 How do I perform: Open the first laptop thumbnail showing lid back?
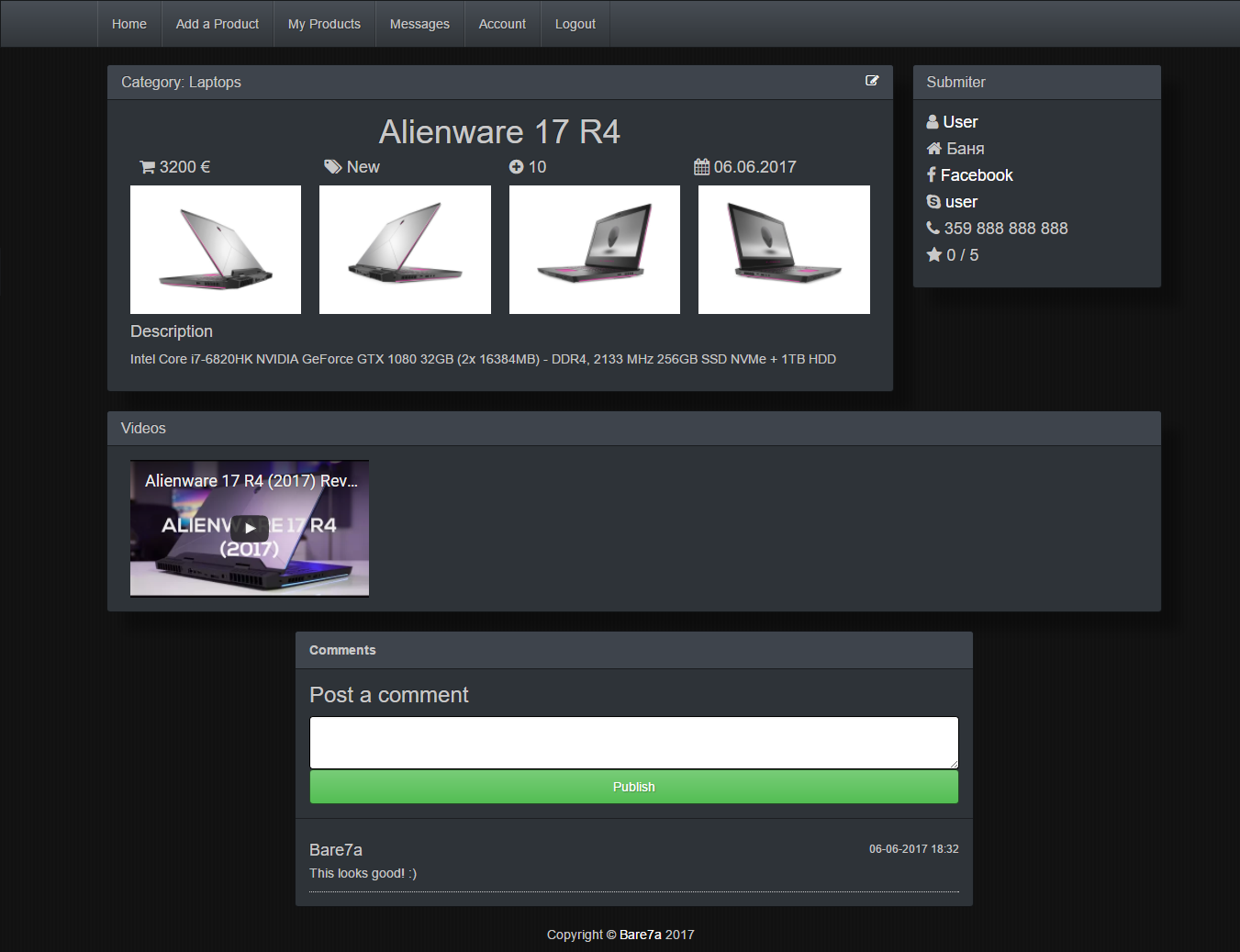[216, 250]
